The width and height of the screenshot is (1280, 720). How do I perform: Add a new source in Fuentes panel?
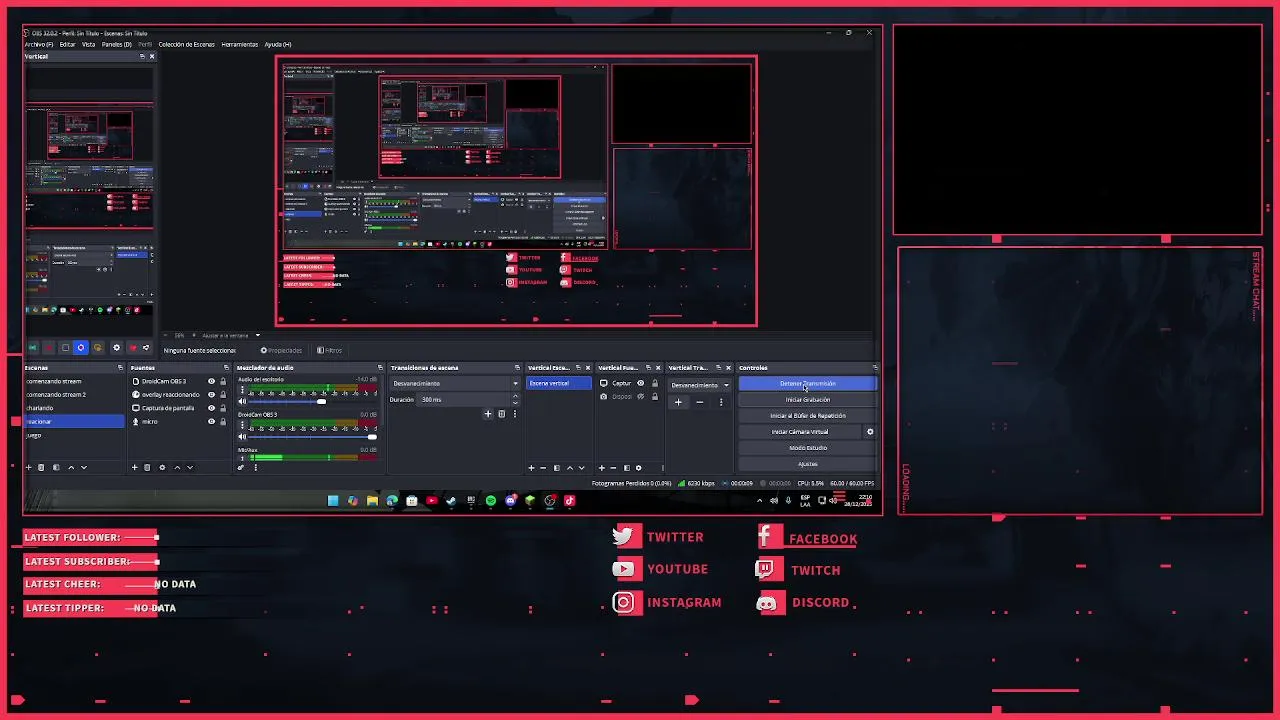click(135, 467)
